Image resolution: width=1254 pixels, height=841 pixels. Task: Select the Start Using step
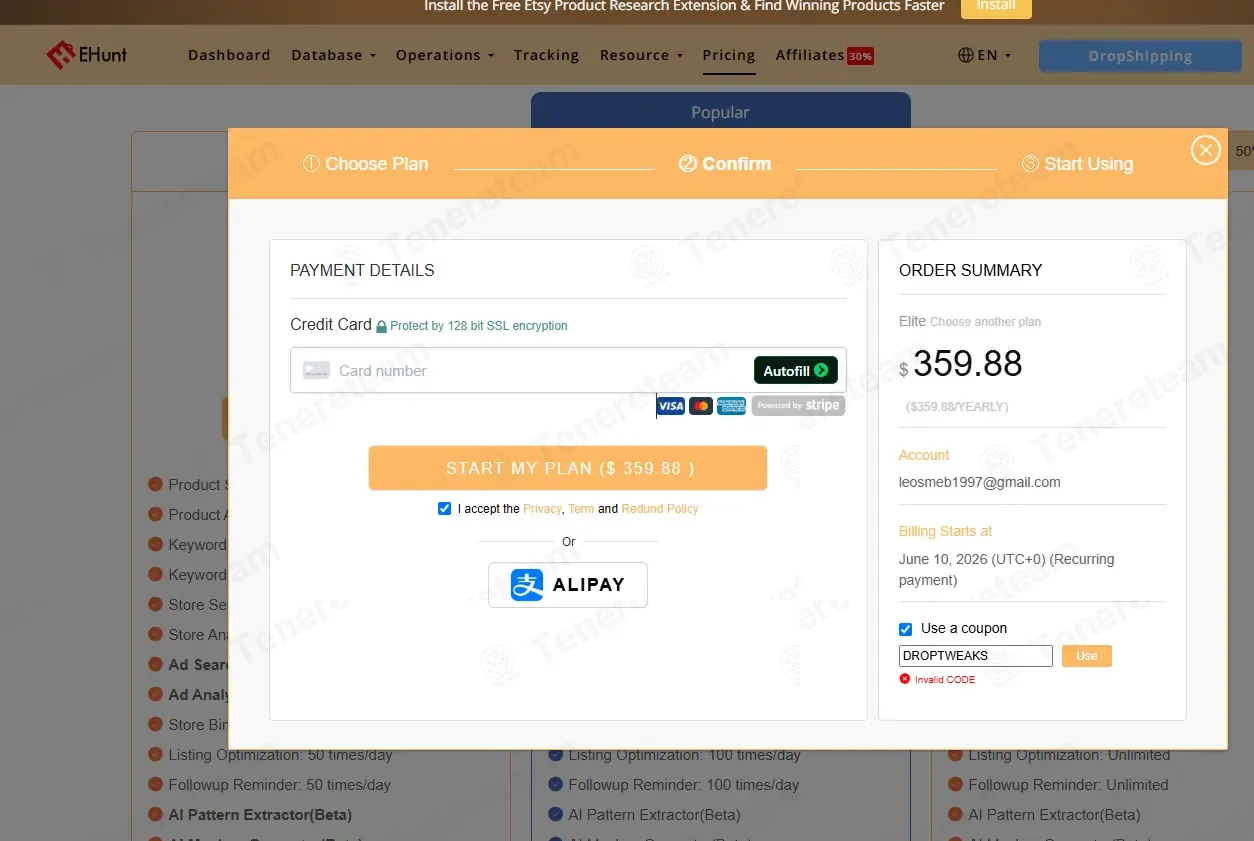pos(1078,164)
